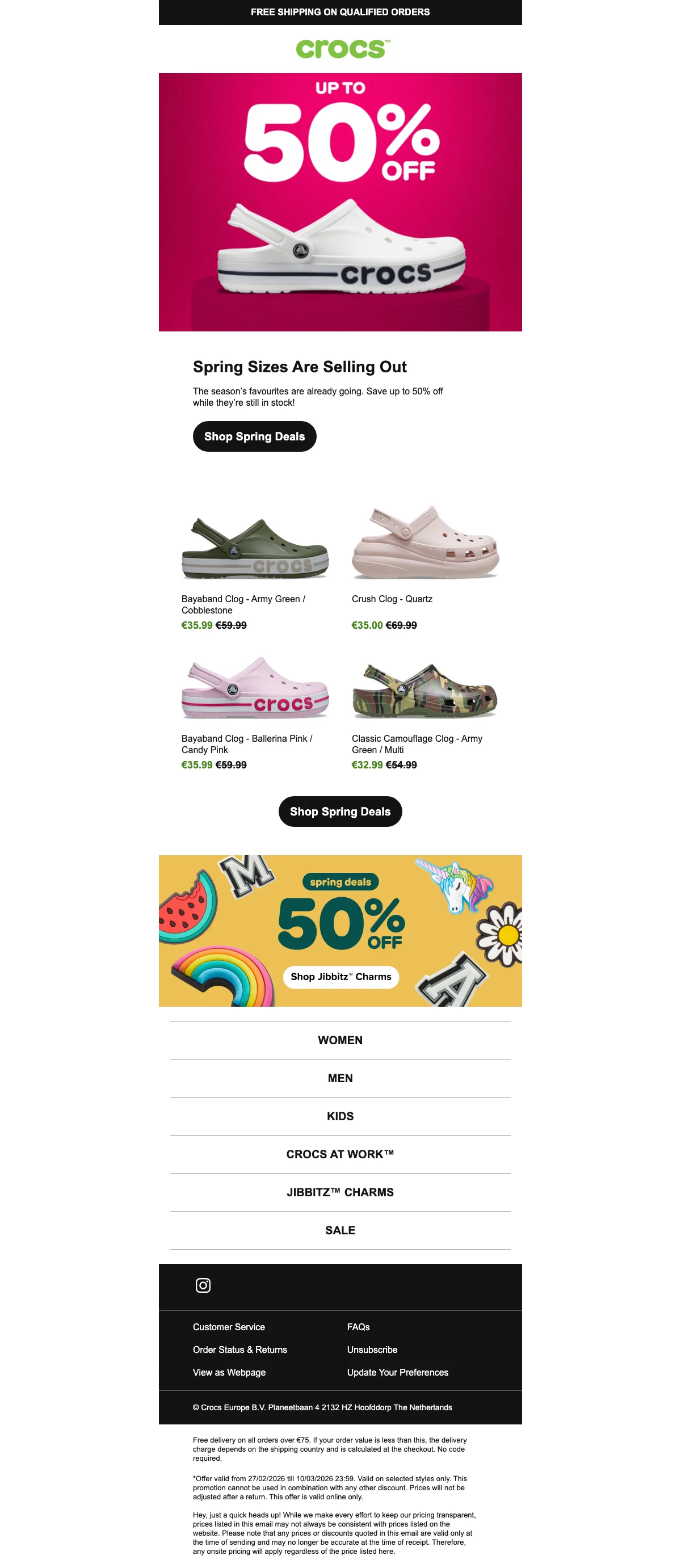Open the WOMEN category
The height and width of the screenshot is (1568, 681).
tap(340, 1040)
